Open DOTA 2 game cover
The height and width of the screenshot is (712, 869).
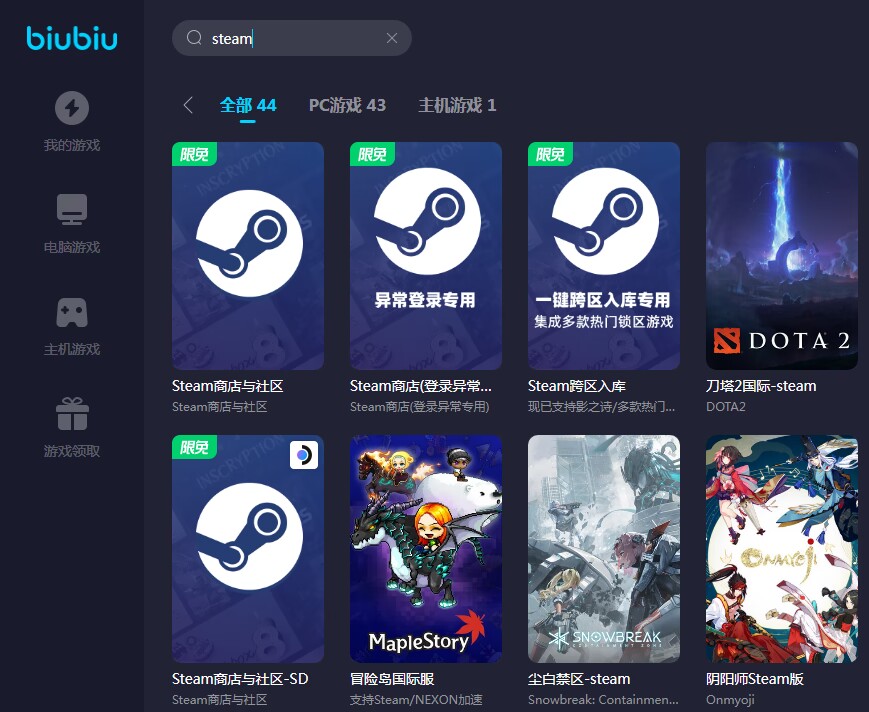tap(781, 256)
